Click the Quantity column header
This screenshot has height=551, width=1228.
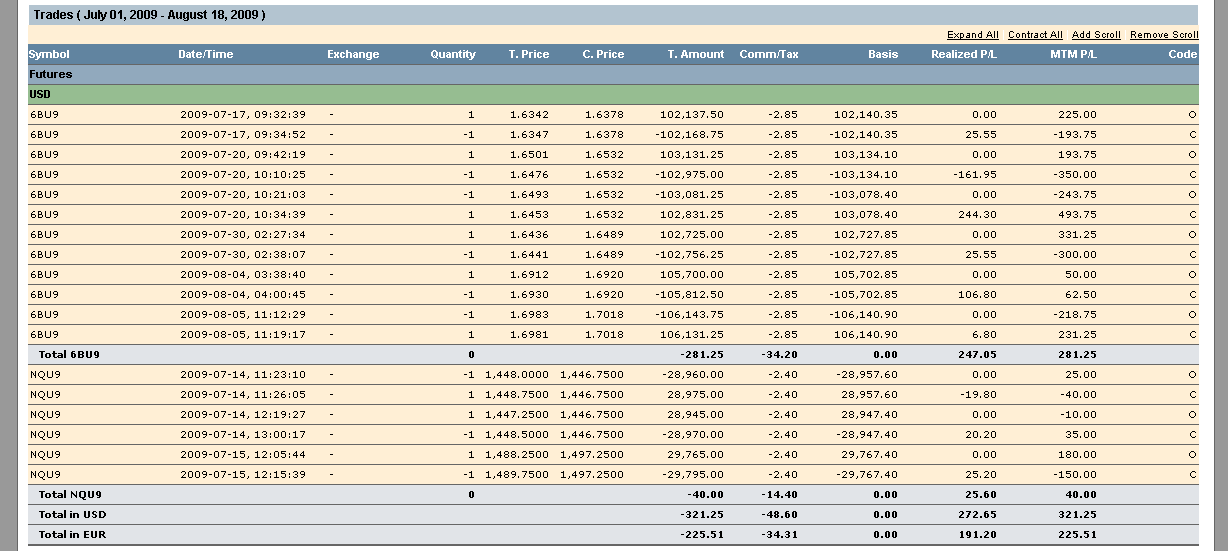(x=453, y=54)
